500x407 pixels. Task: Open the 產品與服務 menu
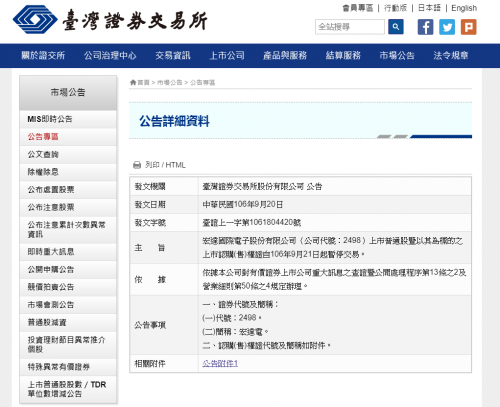coord(285,55)
